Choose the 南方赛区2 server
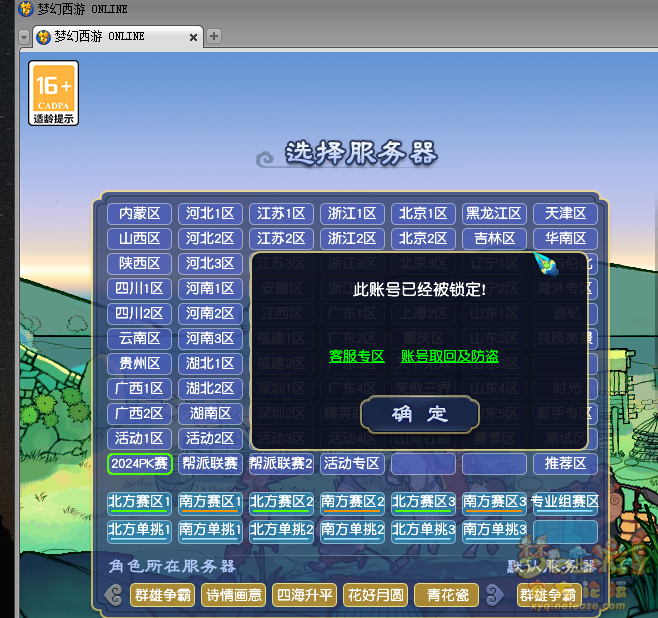The width and height of the screenshot is (658, 618). (352, 503)
